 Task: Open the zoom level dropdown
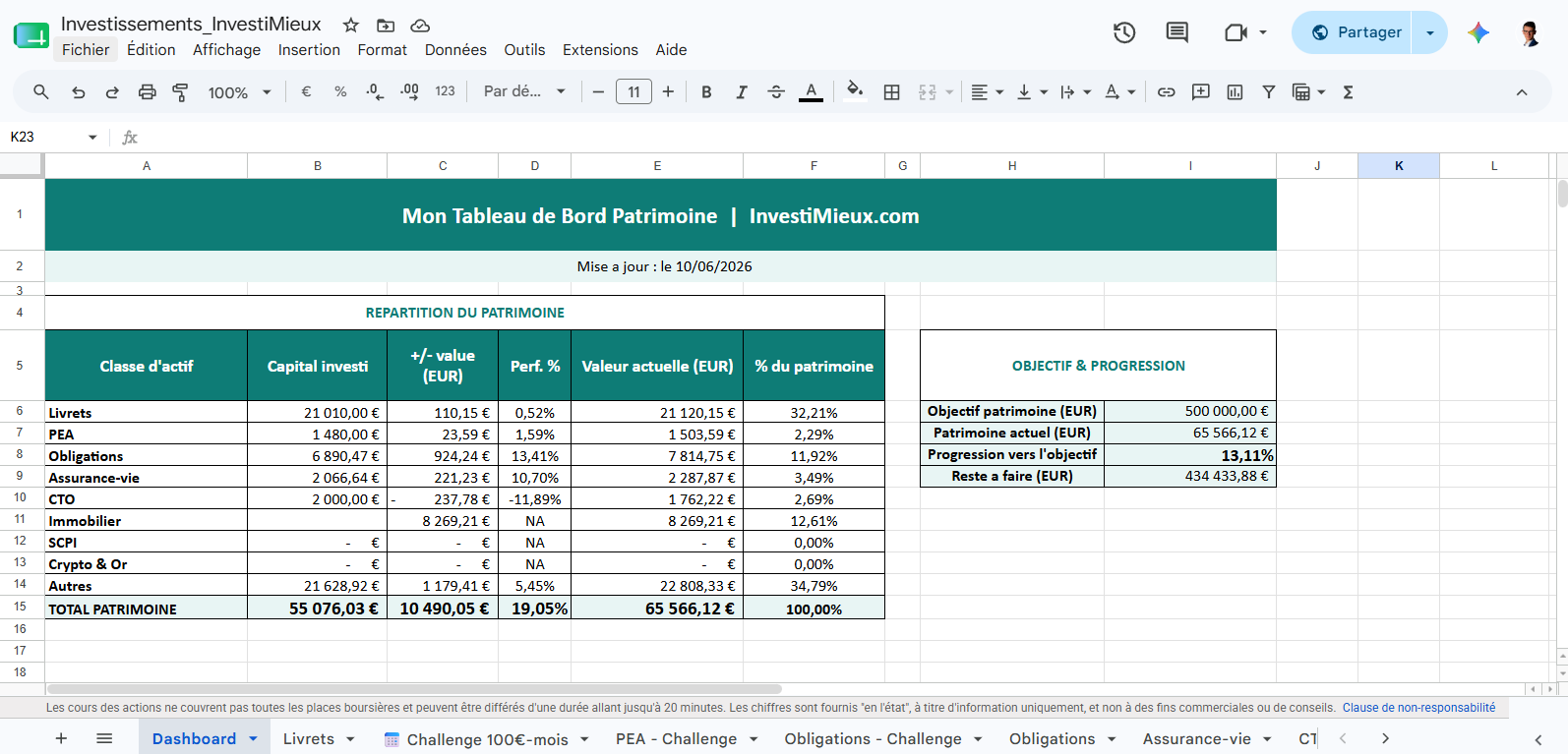pyautogui.click(x=239, y=92)
